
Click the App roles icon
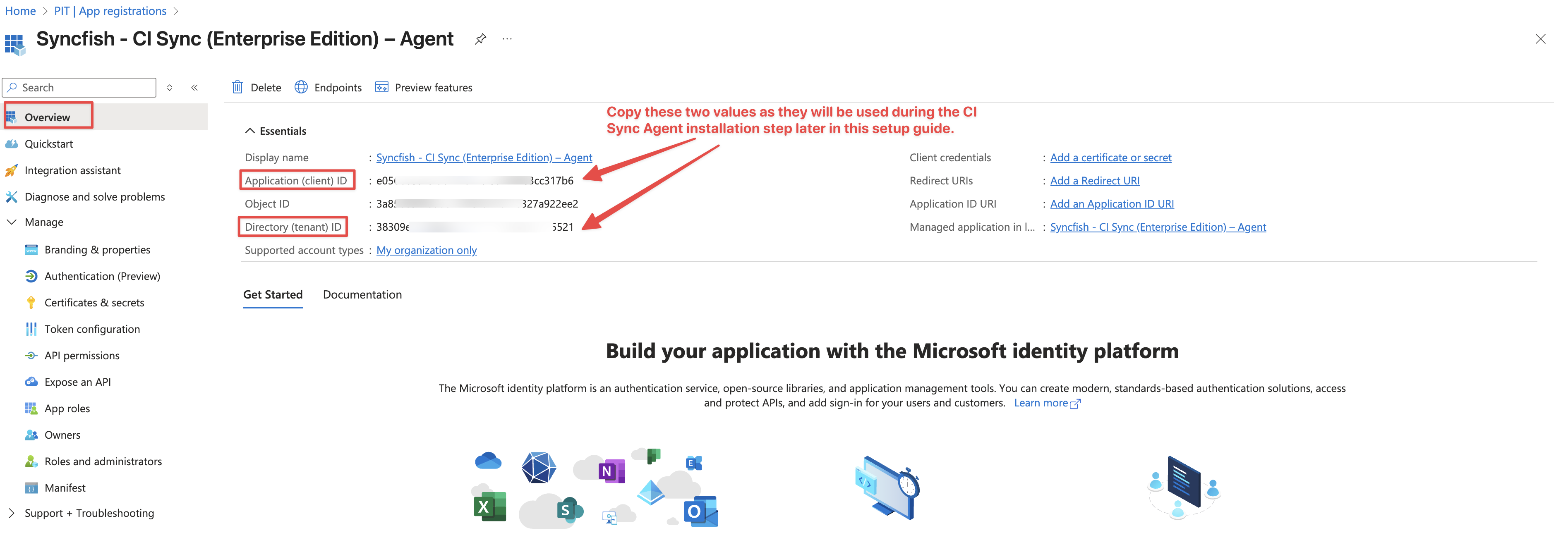(31, 409)
